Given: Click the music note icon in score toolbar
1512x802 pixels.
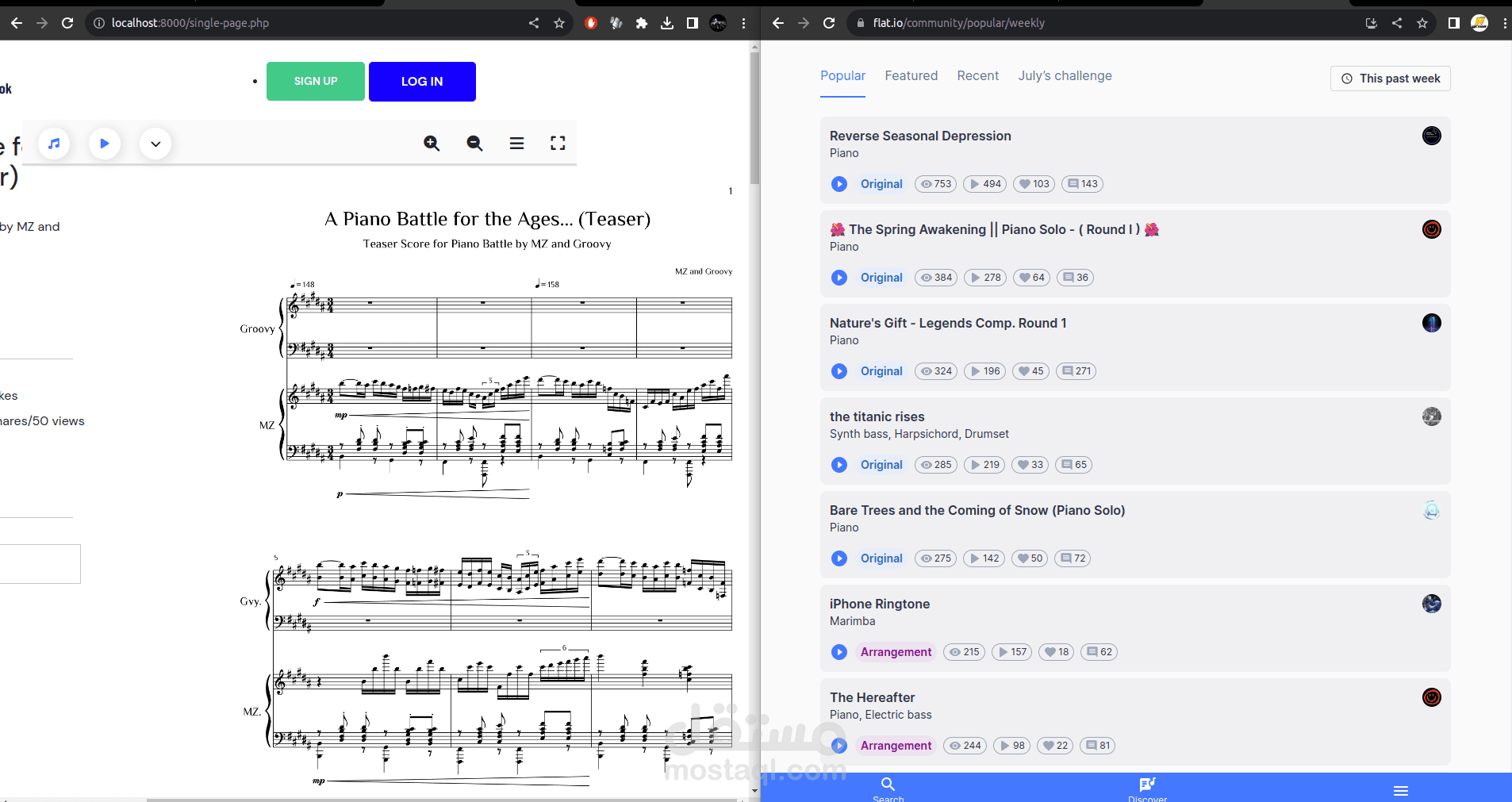Looking at the screenshot, I should [53, 143].
